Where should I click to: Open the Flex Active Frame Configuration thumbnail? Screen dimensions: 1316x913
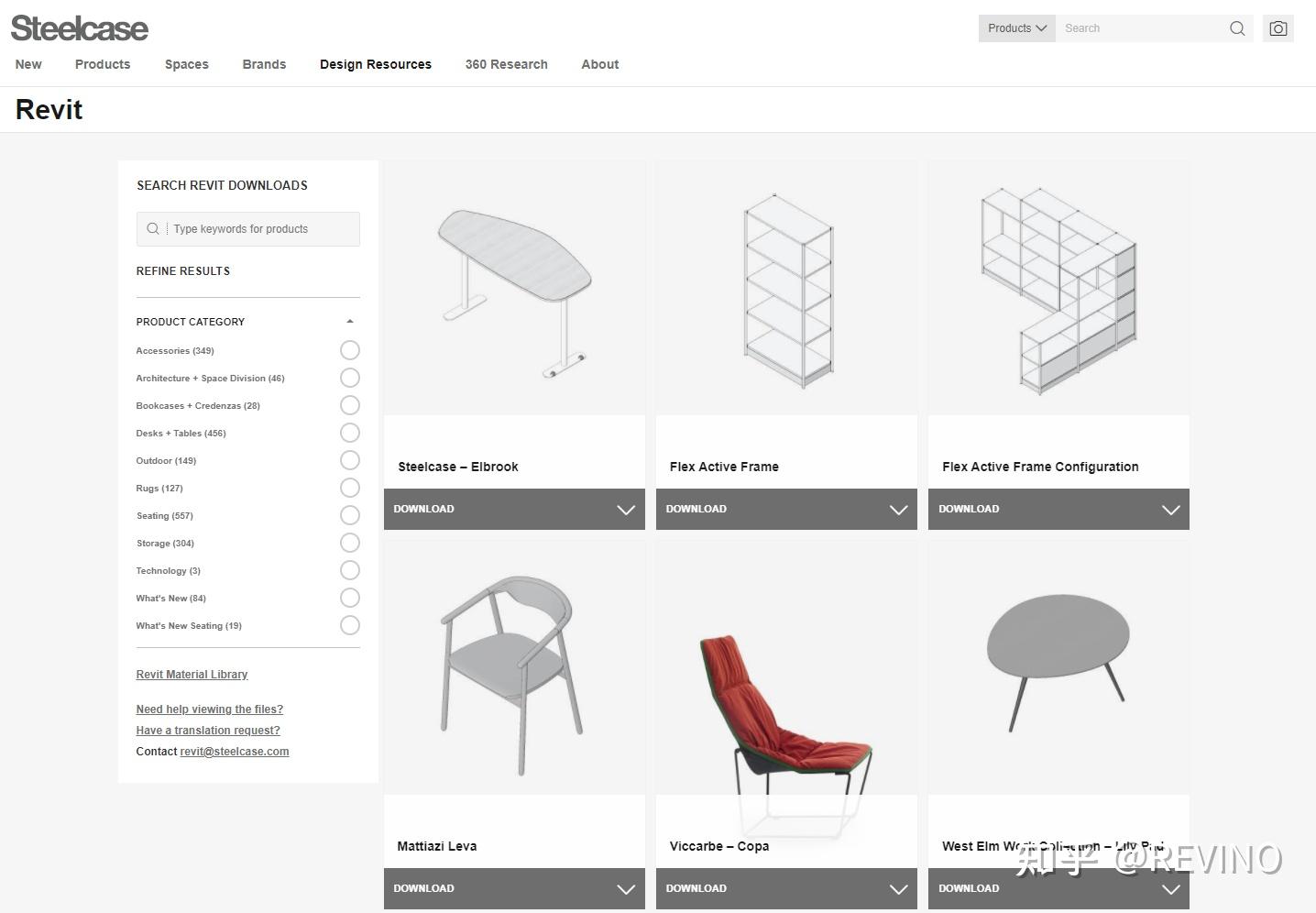[1058, 289]
